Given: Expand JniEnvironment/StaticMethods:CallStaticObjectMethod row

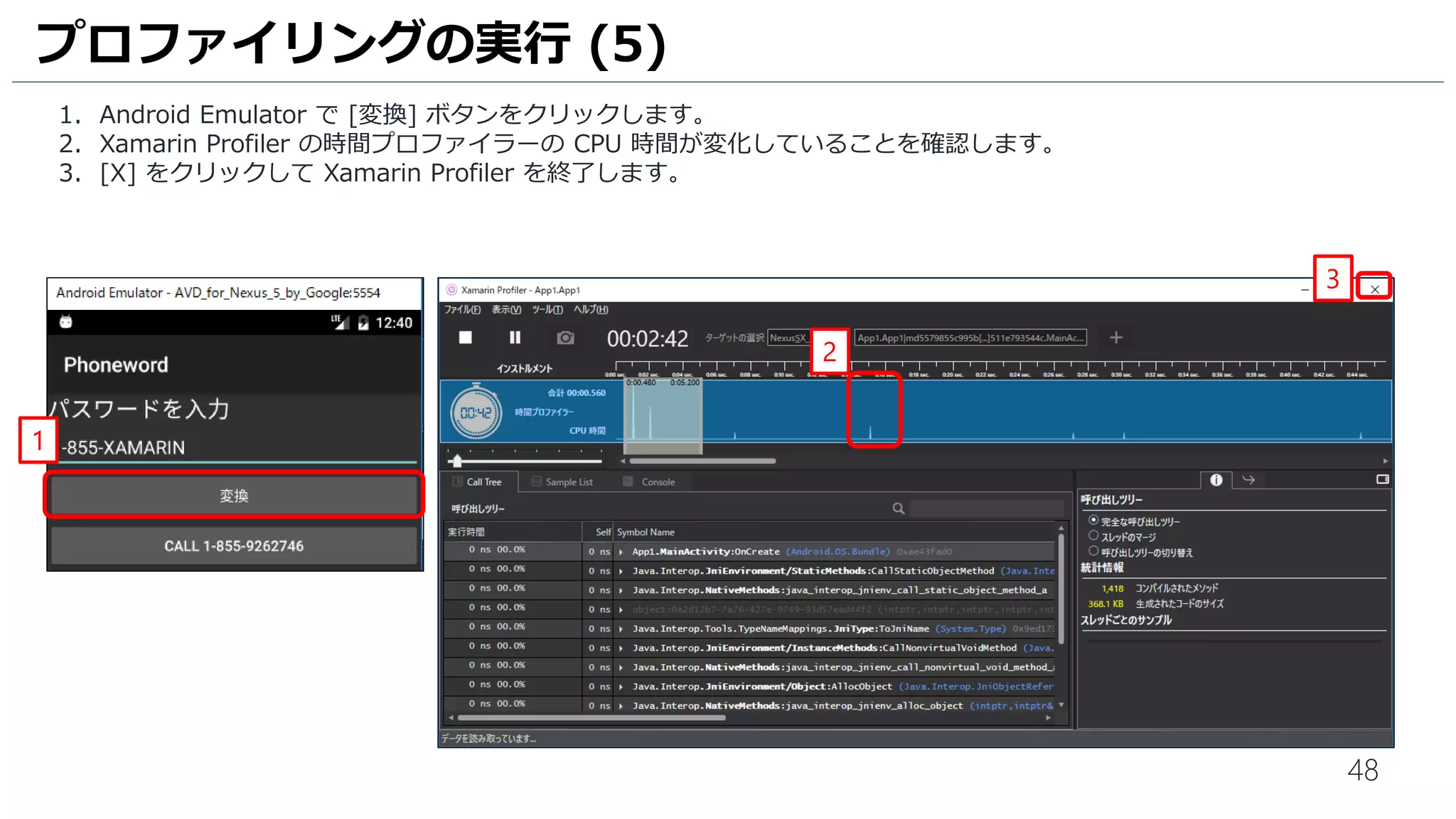Looking at the screenshot, I should [621, 571].
